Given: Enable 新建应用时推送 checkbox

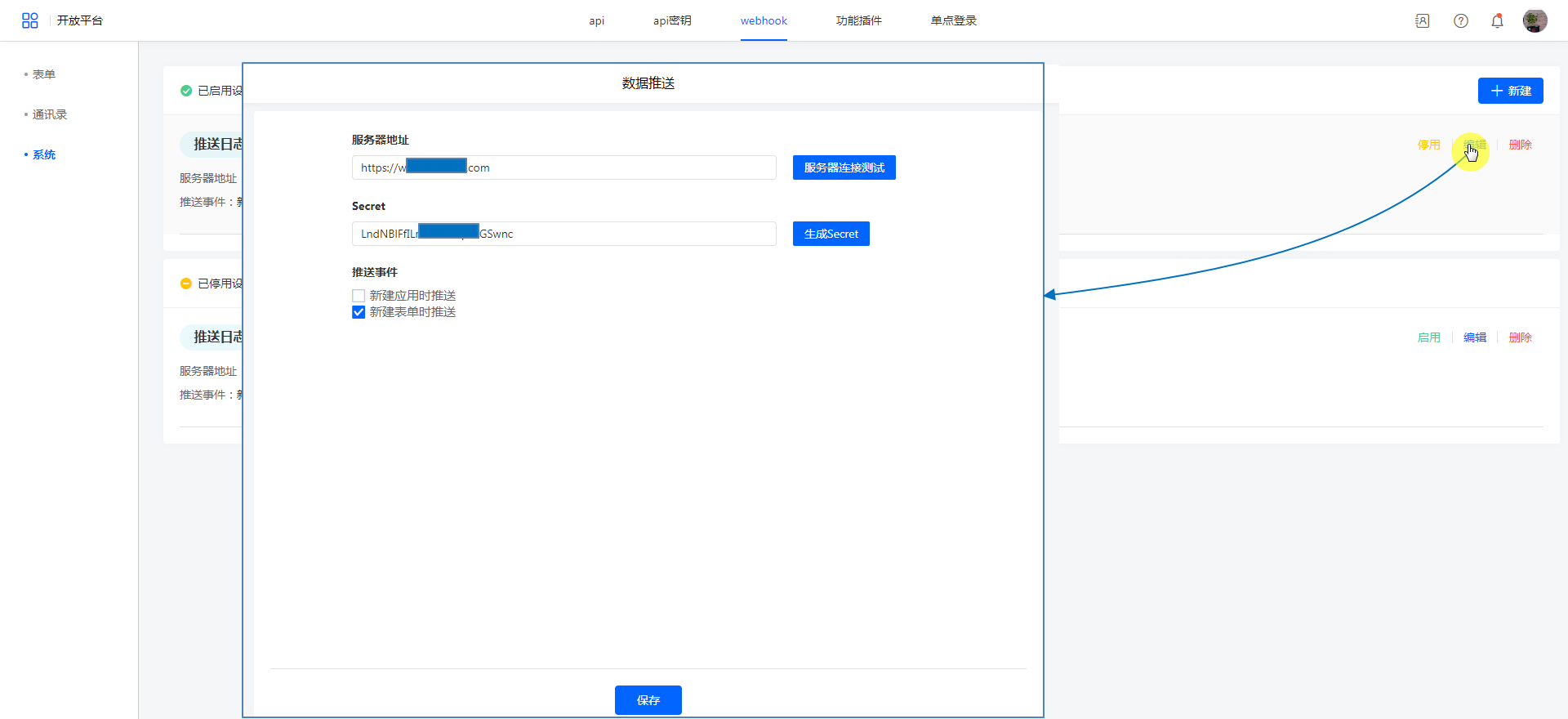Looking at the screenshot, I should click(x=359, y=296).
